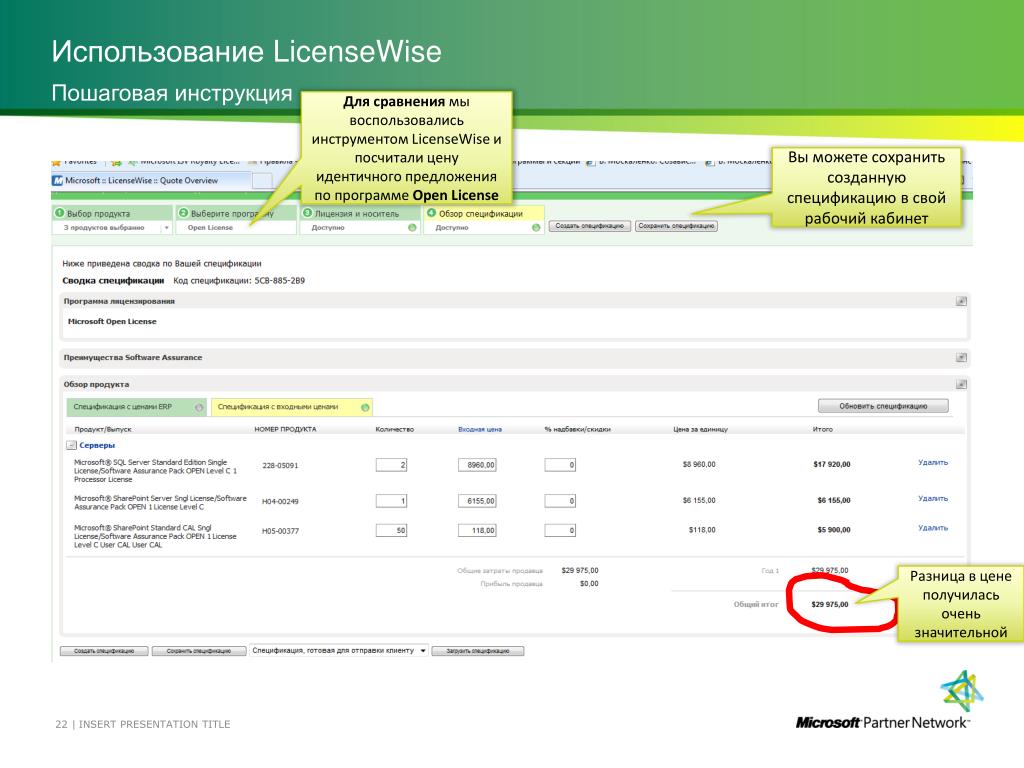This screenshot has height=768, width=1024.
Task: Click Удалить for SharePoint Standard CAL row
Action: point(933,528)
